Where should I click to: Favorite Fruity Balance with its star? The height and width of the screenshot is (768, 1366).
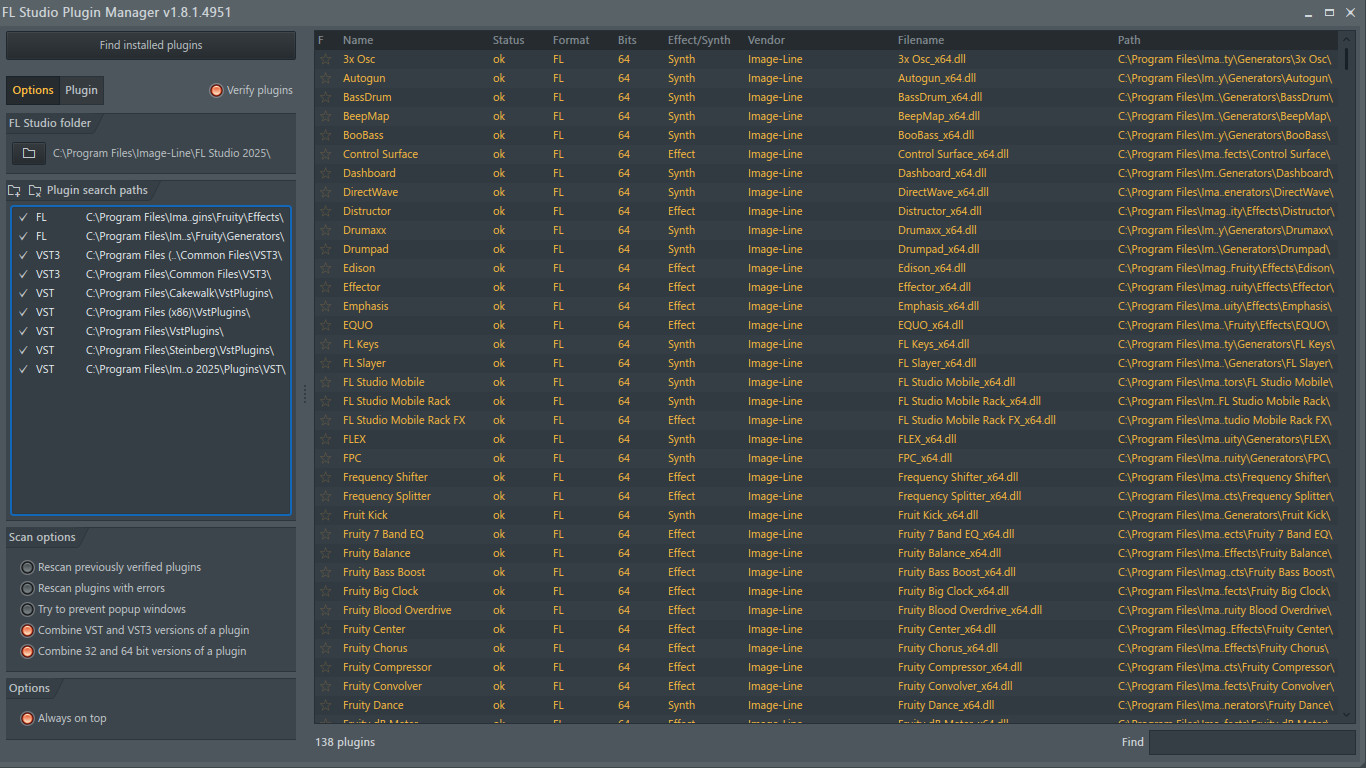[x=325, y=553]
